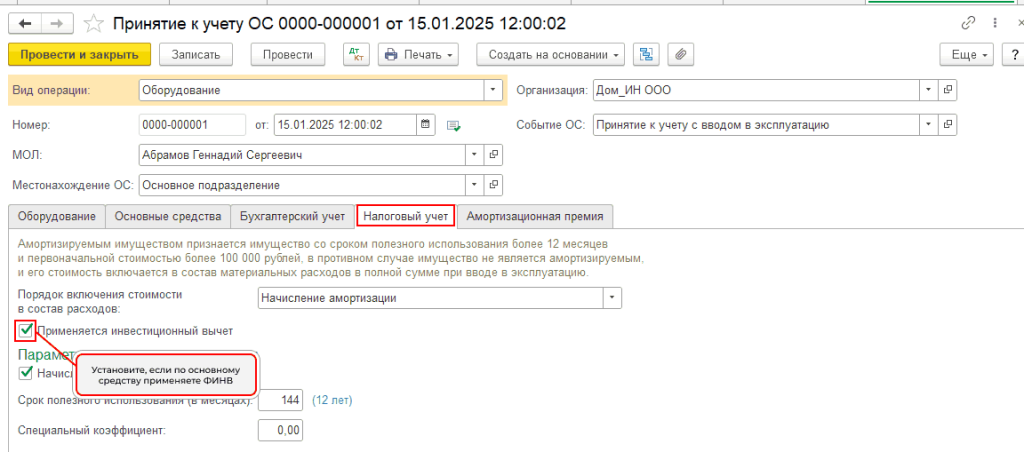Viewport: 1024px width, 452px height.
Task: Switch to Оборудование tab
Action: (57, 216)
